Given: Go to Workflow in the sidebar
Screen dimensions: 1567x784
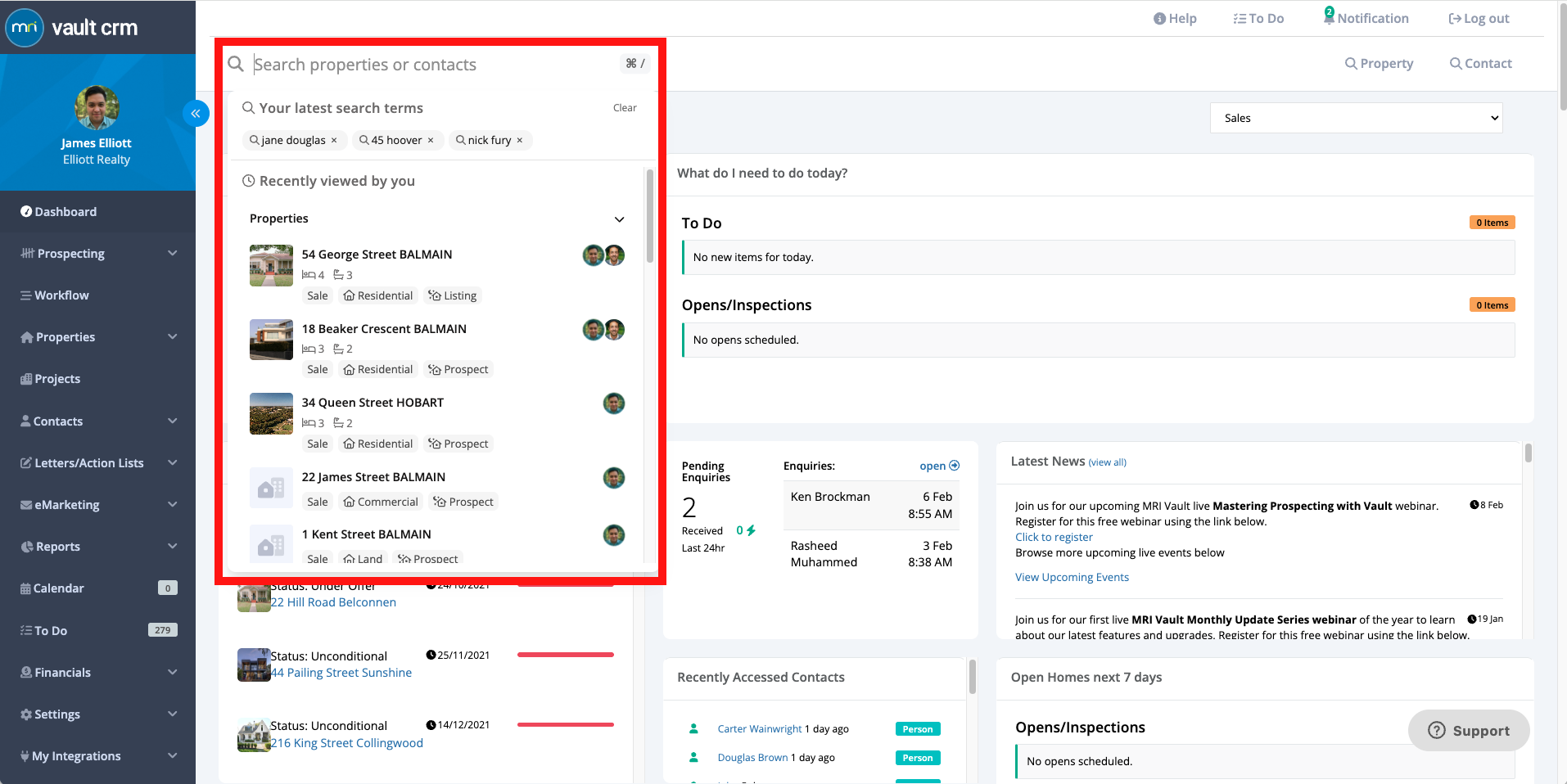Looking at the screenshot, I should 61,295.
